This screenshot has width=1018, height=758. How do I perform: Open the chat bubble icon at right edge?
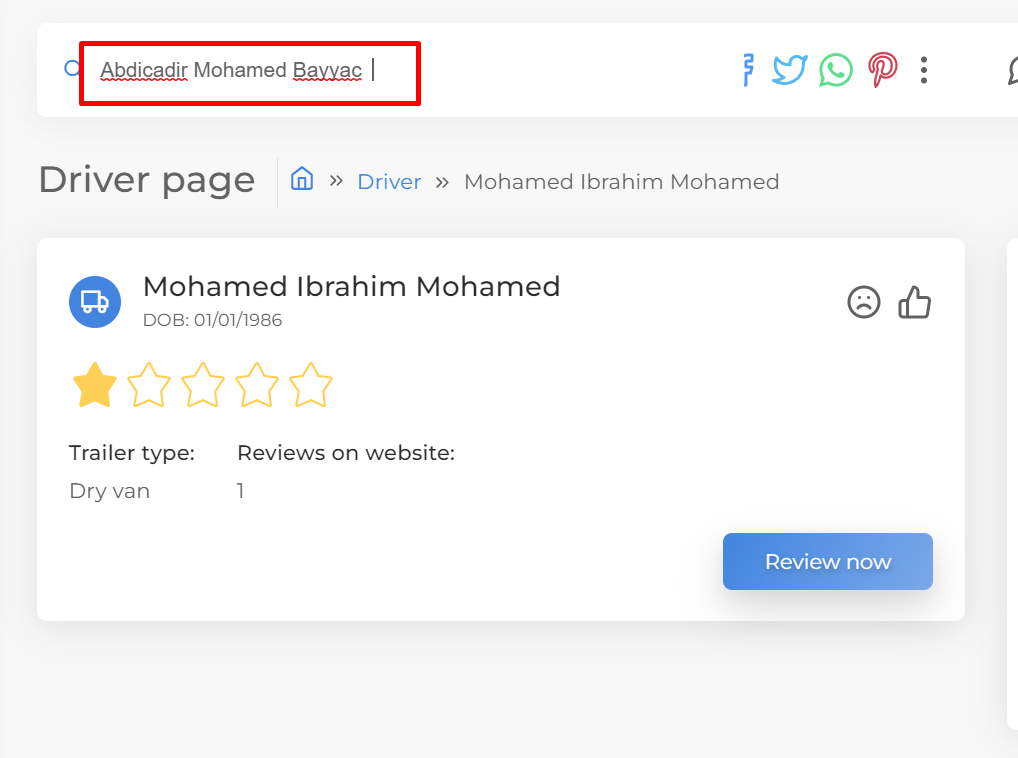[1011, 70]
